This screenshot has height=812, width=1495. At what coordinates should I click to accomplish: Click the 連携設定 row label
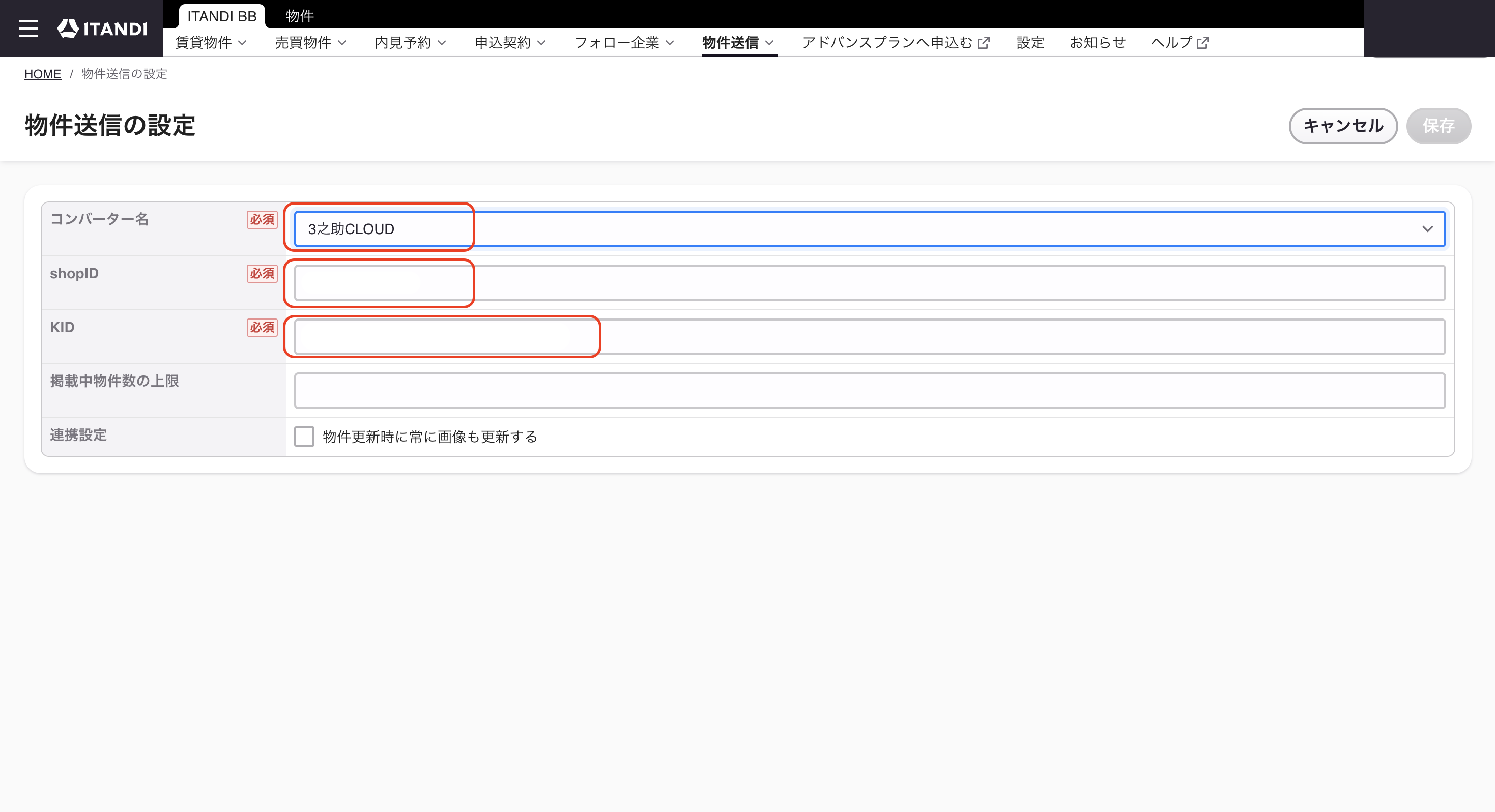78,434
